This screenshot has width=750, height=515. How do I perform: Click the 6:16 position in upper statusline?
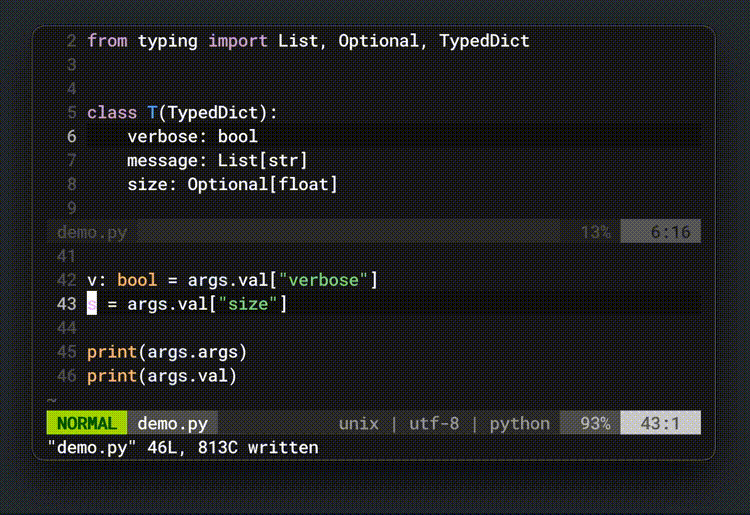point(670,232)
